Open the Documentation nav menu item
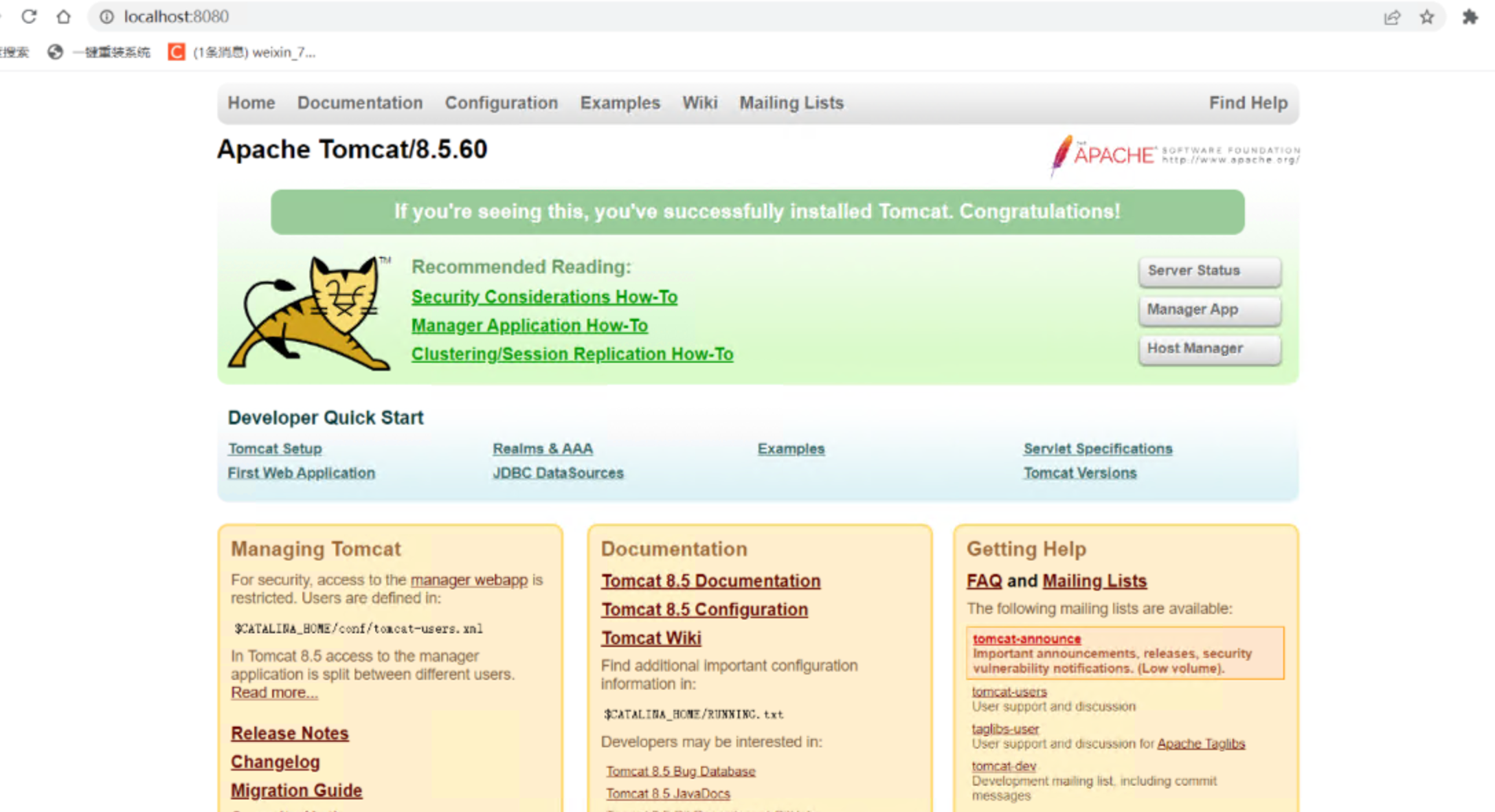Image resolution: width=1495 pixels, height=812 pixels. [359, 103]
